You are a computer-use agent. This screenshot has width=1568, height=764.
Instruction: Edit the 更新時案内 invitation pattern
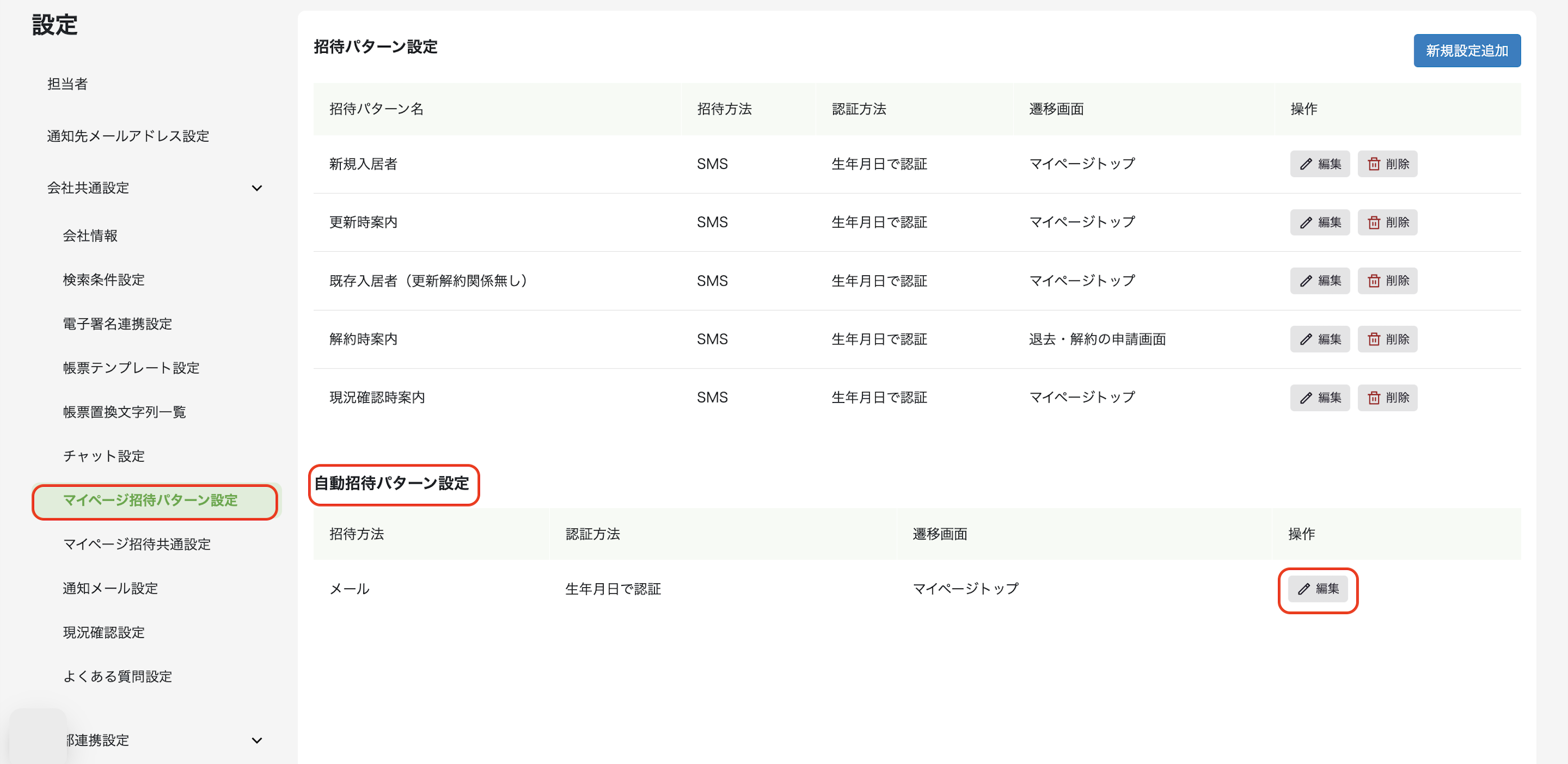pos(1319,222)
